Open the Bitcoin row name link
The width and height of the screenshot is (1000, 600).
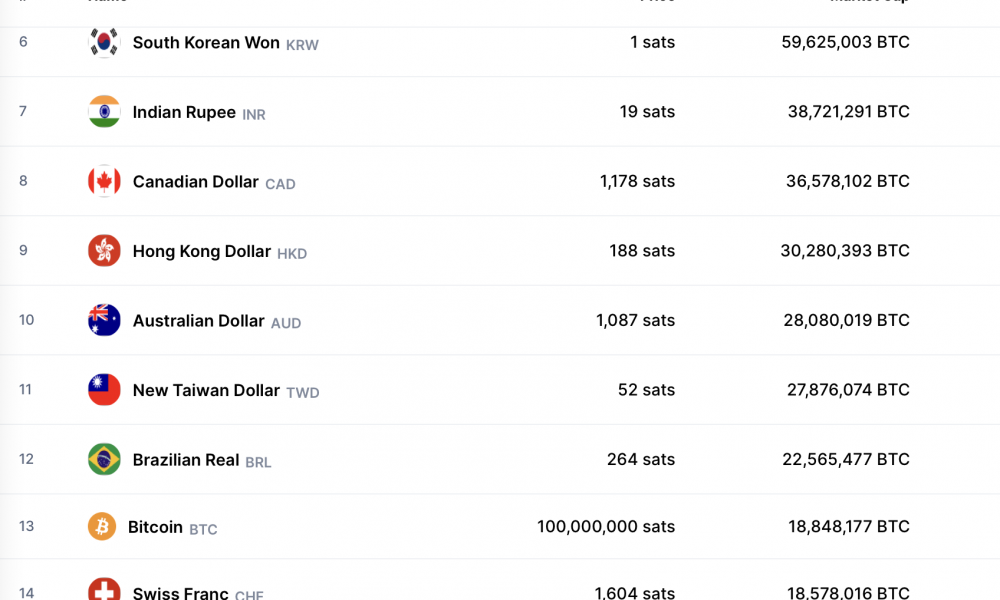click(156, 527)
